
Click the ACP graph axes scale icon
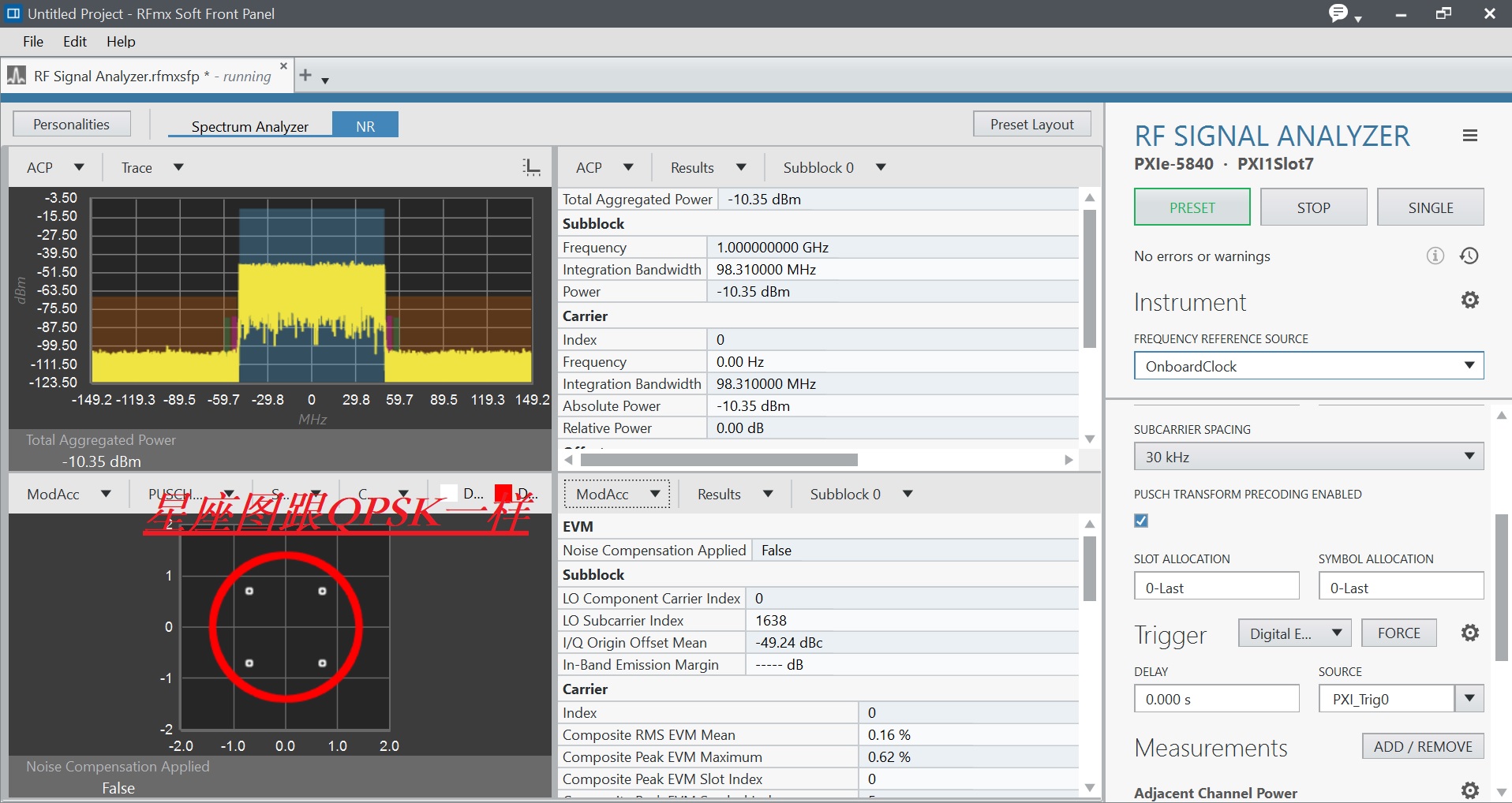pyautogui.click(x=532, y=167)
